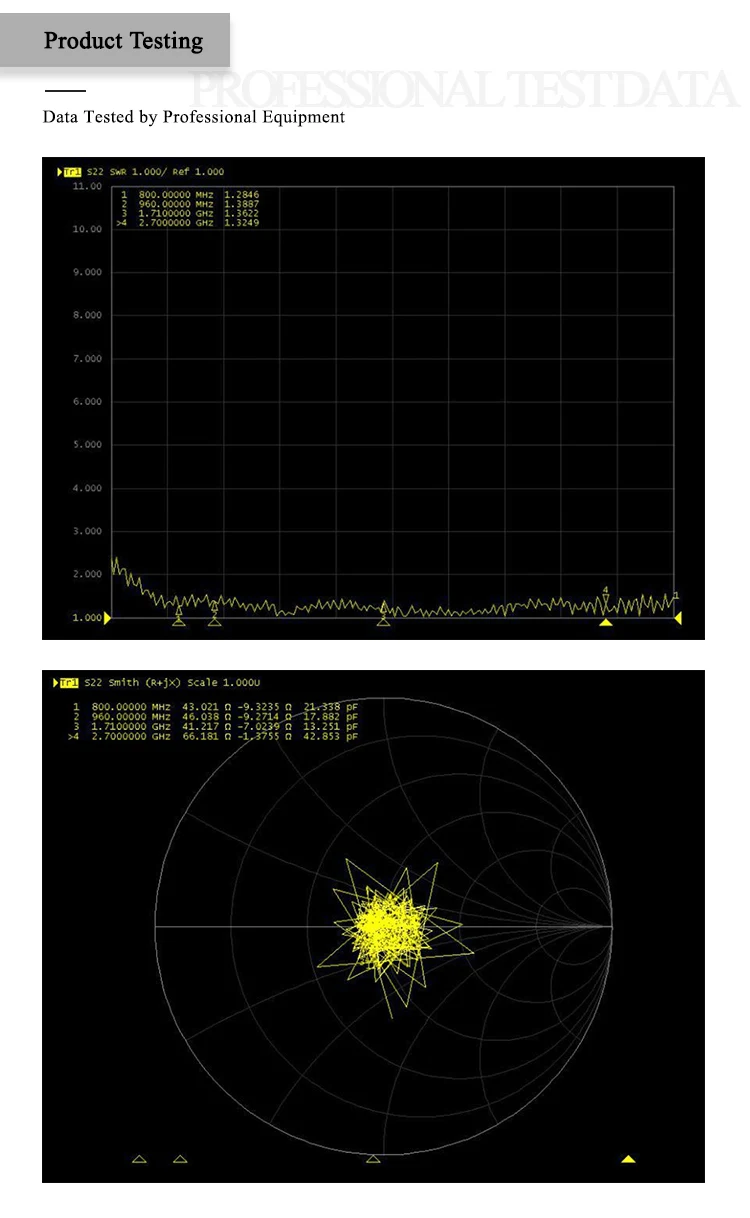Click 960 MHz marker triangle below Smith chart

click(x=180, y=1159)
